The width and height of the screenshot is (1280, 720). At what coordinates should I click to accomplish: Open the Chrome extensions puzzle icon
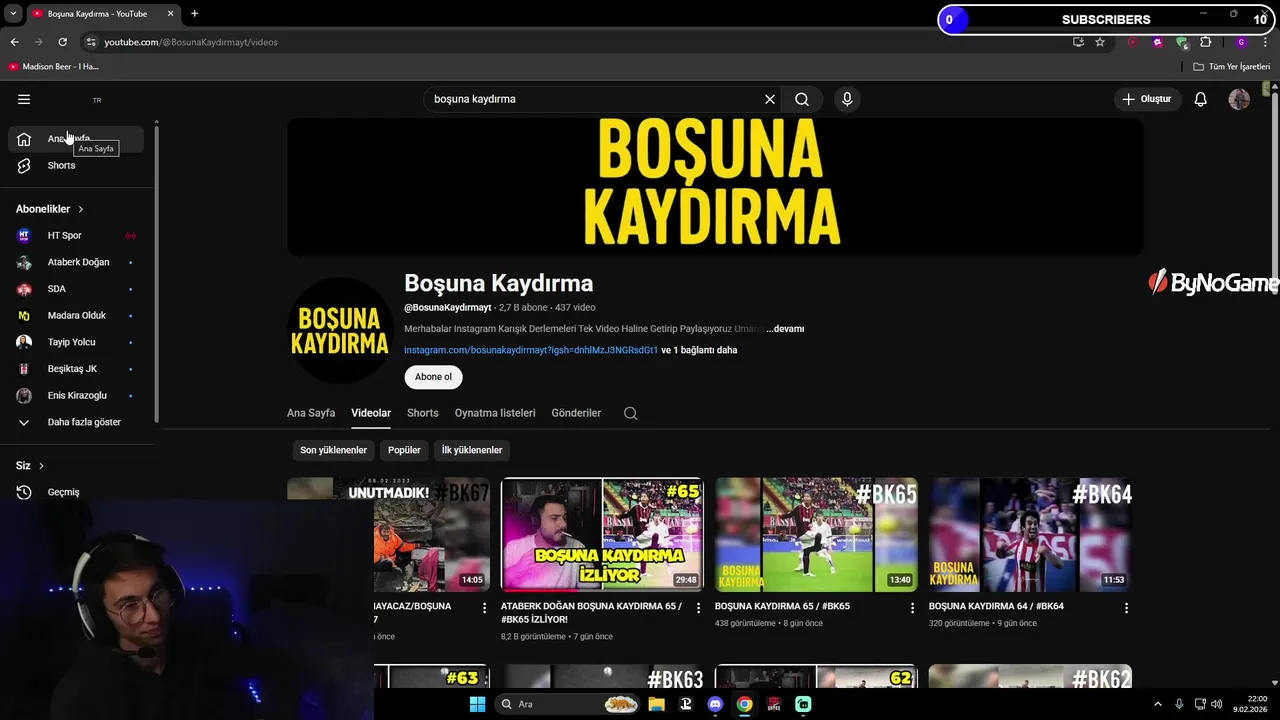[x=1205, y=42]
